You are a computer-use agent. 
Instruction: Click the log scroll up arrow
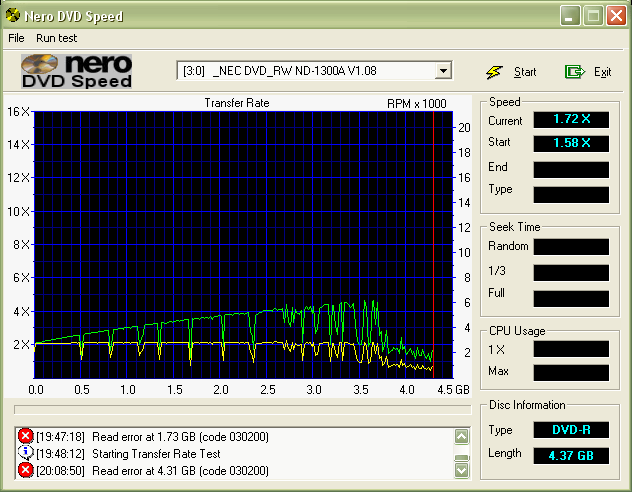coord(462,436)
